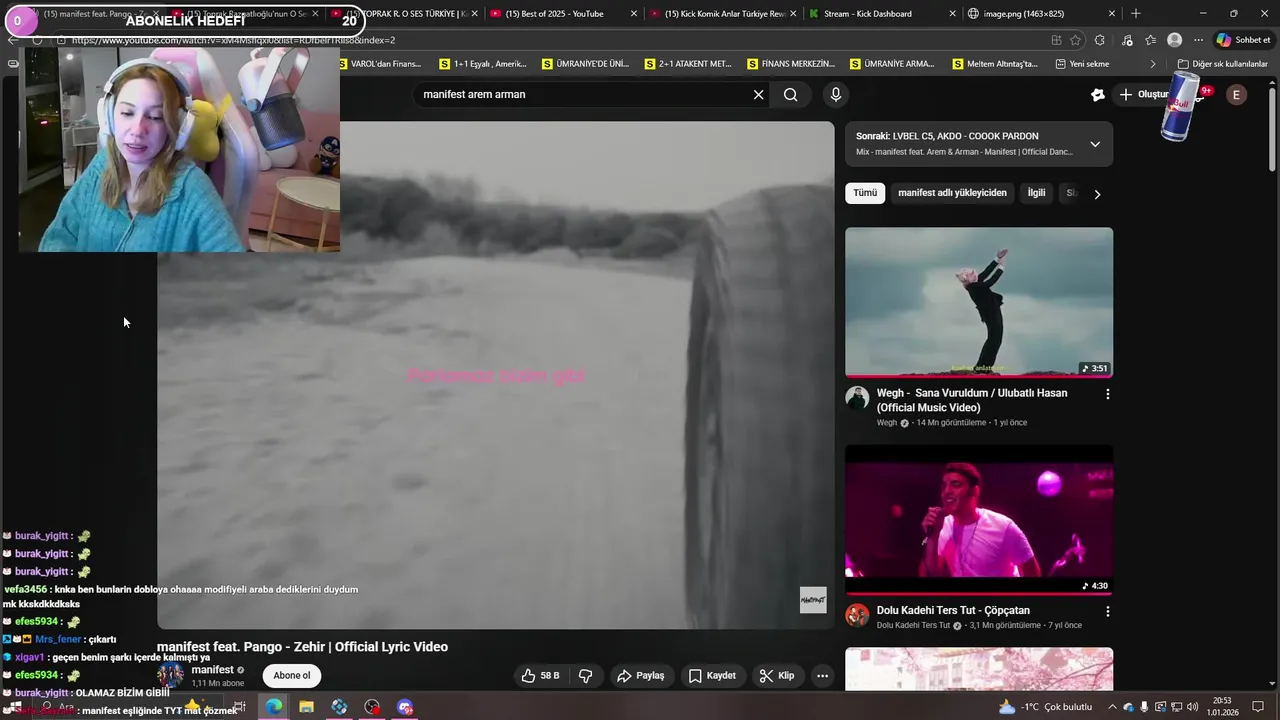This screenshot has width=1280, height=720.
Task: Create a clip with the Klip button
Action: [777, 676]
